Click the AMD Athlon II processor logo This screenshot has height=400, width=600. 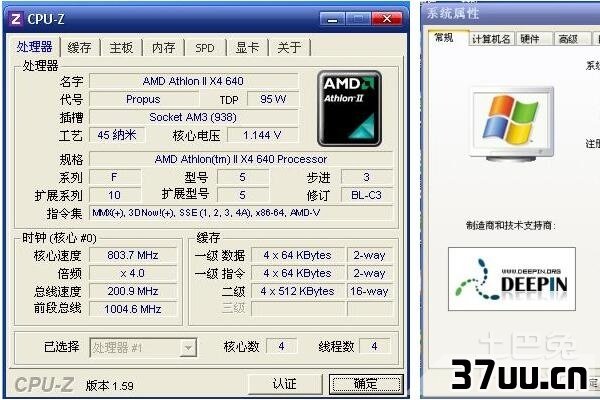(x=349, y=109)
